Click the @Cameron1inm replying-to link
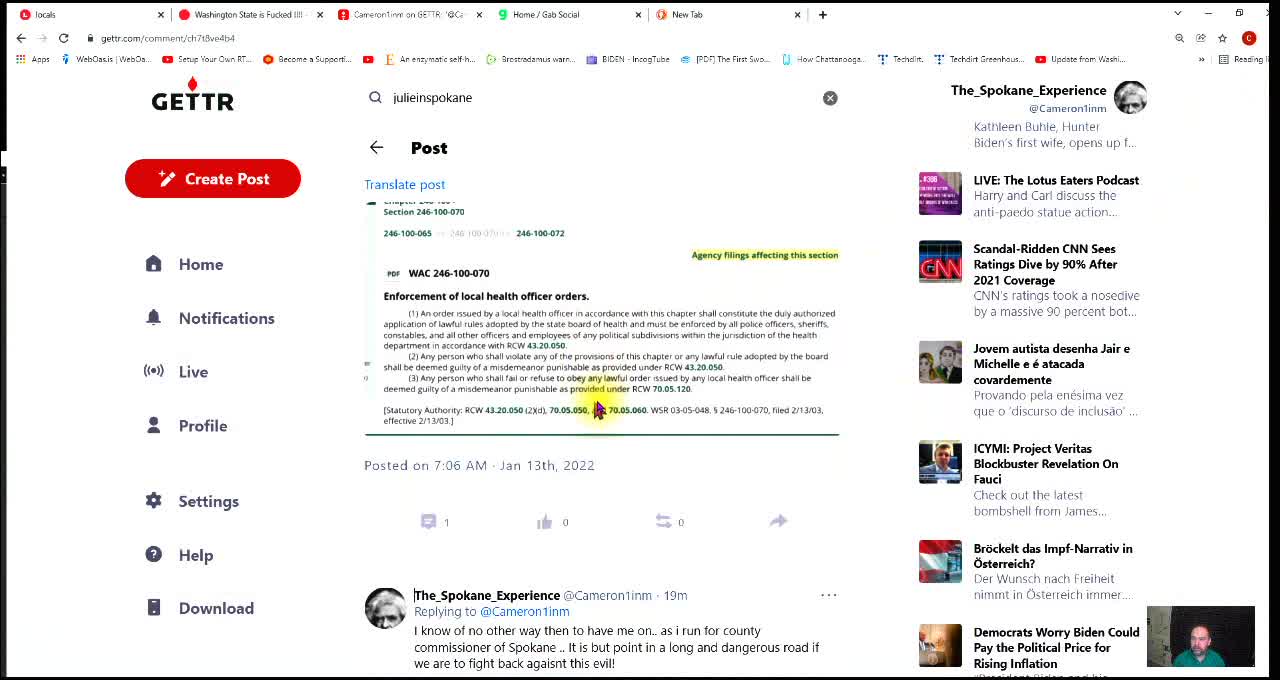This screenshot has height=680, width=1280. [x=524, y=611]
